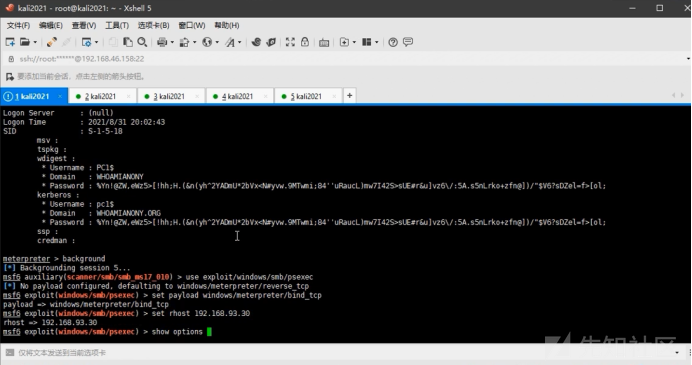
Task: Open the 工具(T) menu
Action: [x=117, y=26]
